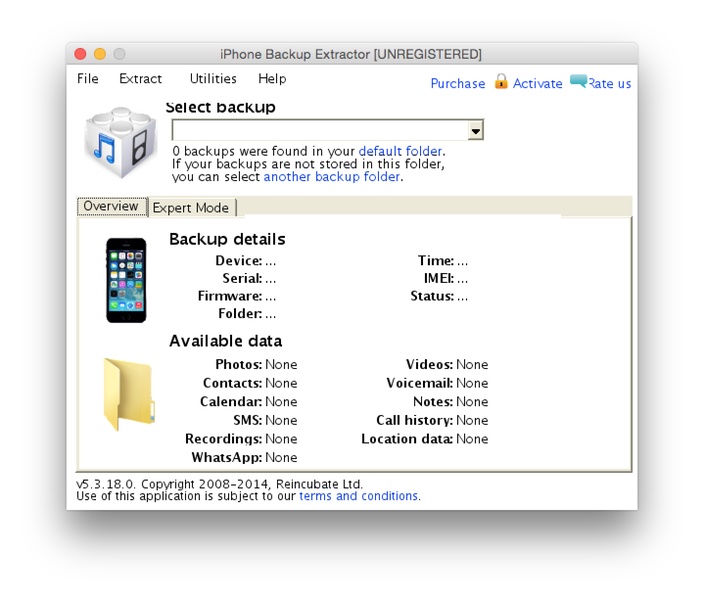The height and width of the screenshot is (600, 704).
Task: Close the window with red button
Action: click(x=80, y=54)
